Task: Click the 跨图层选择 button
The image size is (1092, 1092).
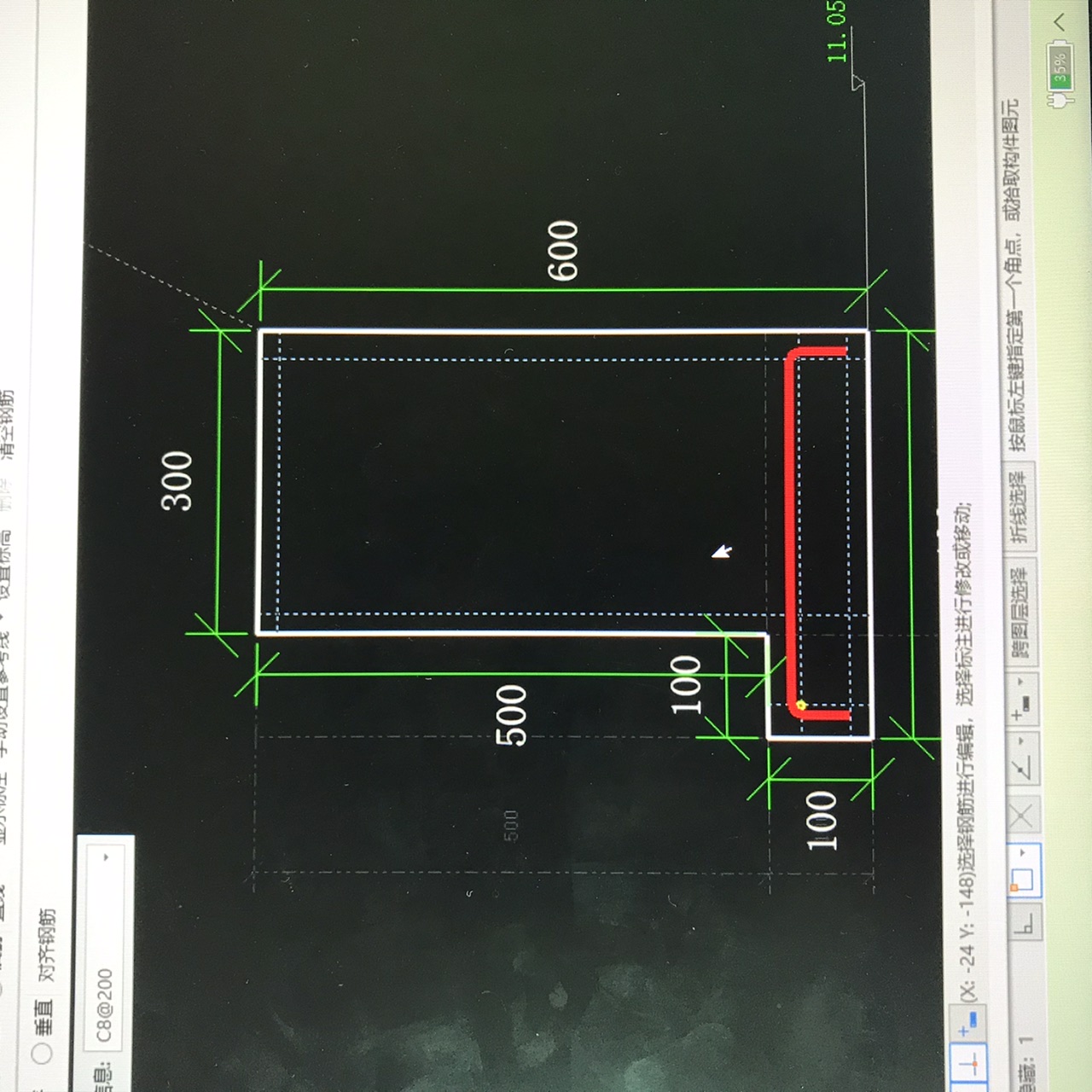Action: click(x=1021, y=611)
